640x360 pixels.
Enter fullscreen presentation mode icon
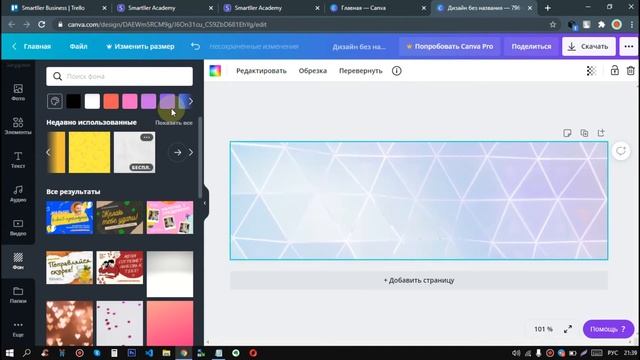[568, 329]
